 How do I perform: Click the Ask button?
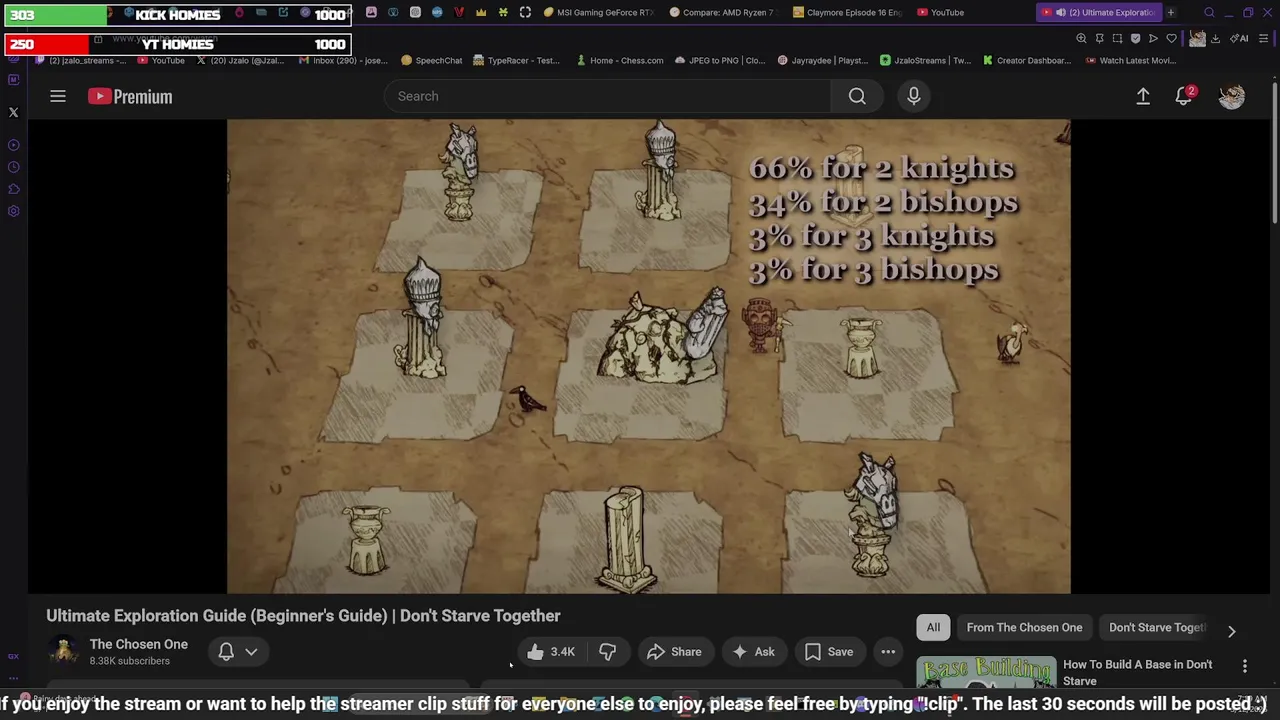pyautogui.click(x=753, y=652)
